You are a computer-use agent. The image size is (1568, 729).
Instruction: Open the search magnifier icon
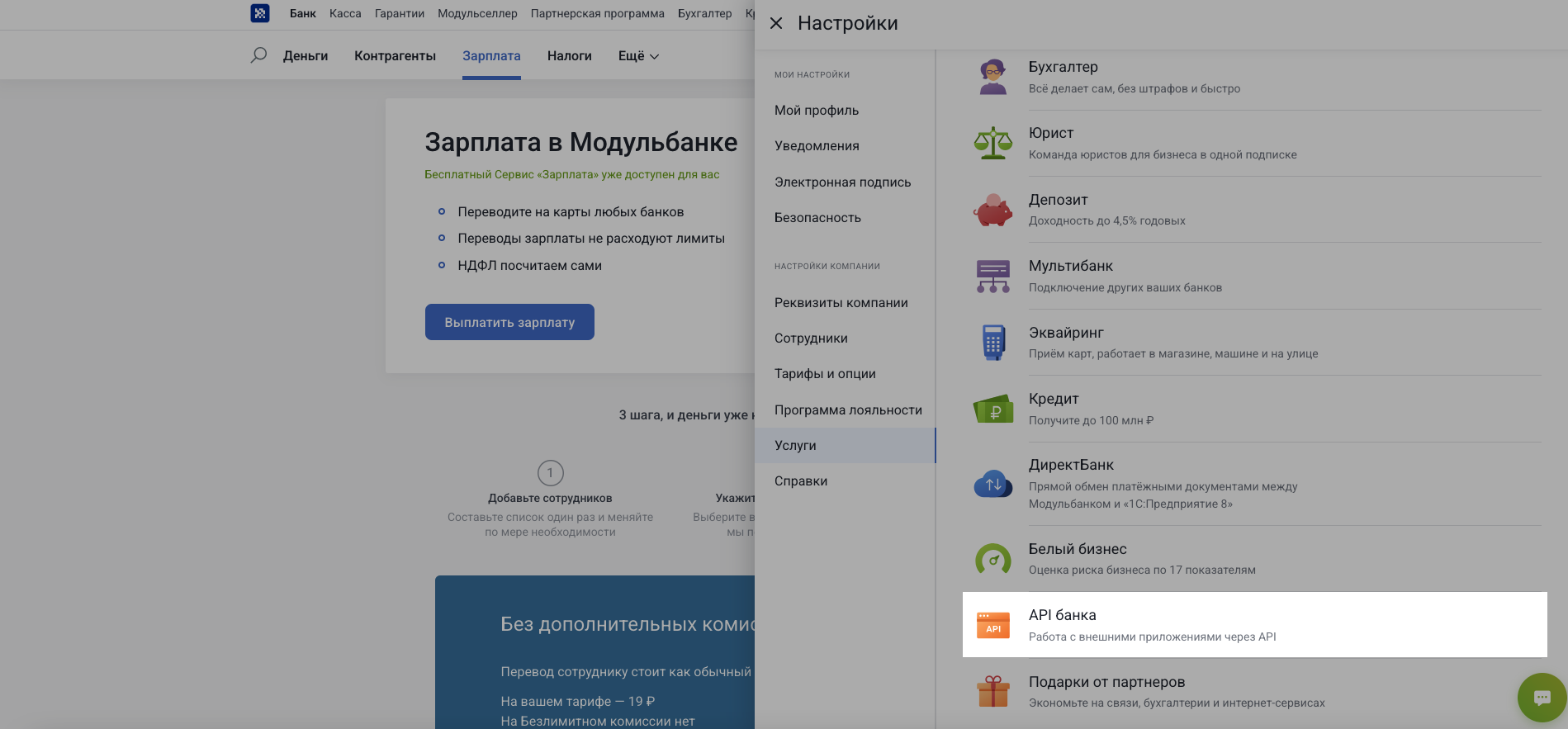[258, 55]
